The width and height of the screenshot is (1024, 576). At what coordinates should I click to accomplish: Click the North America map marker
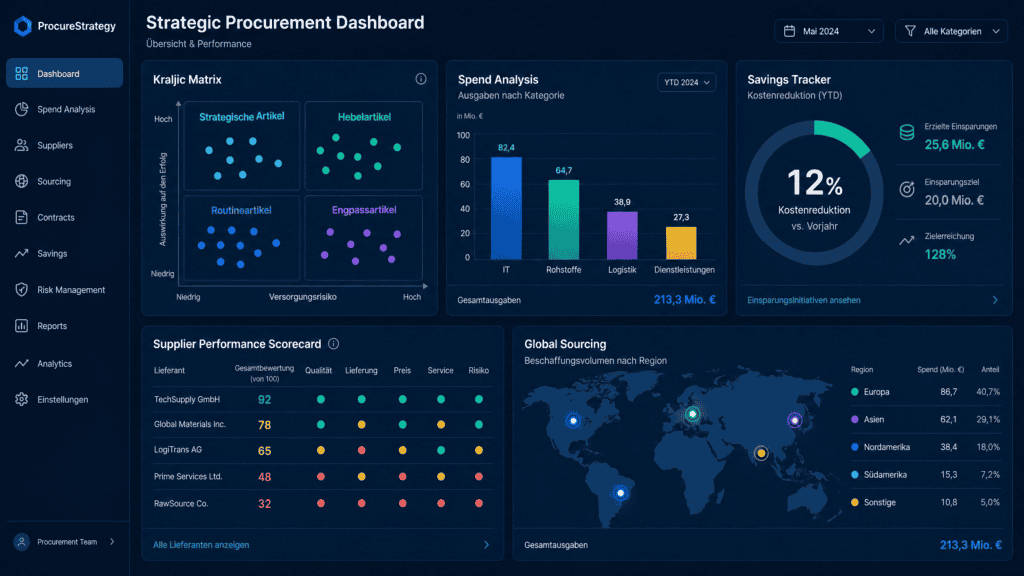[573, 421]
